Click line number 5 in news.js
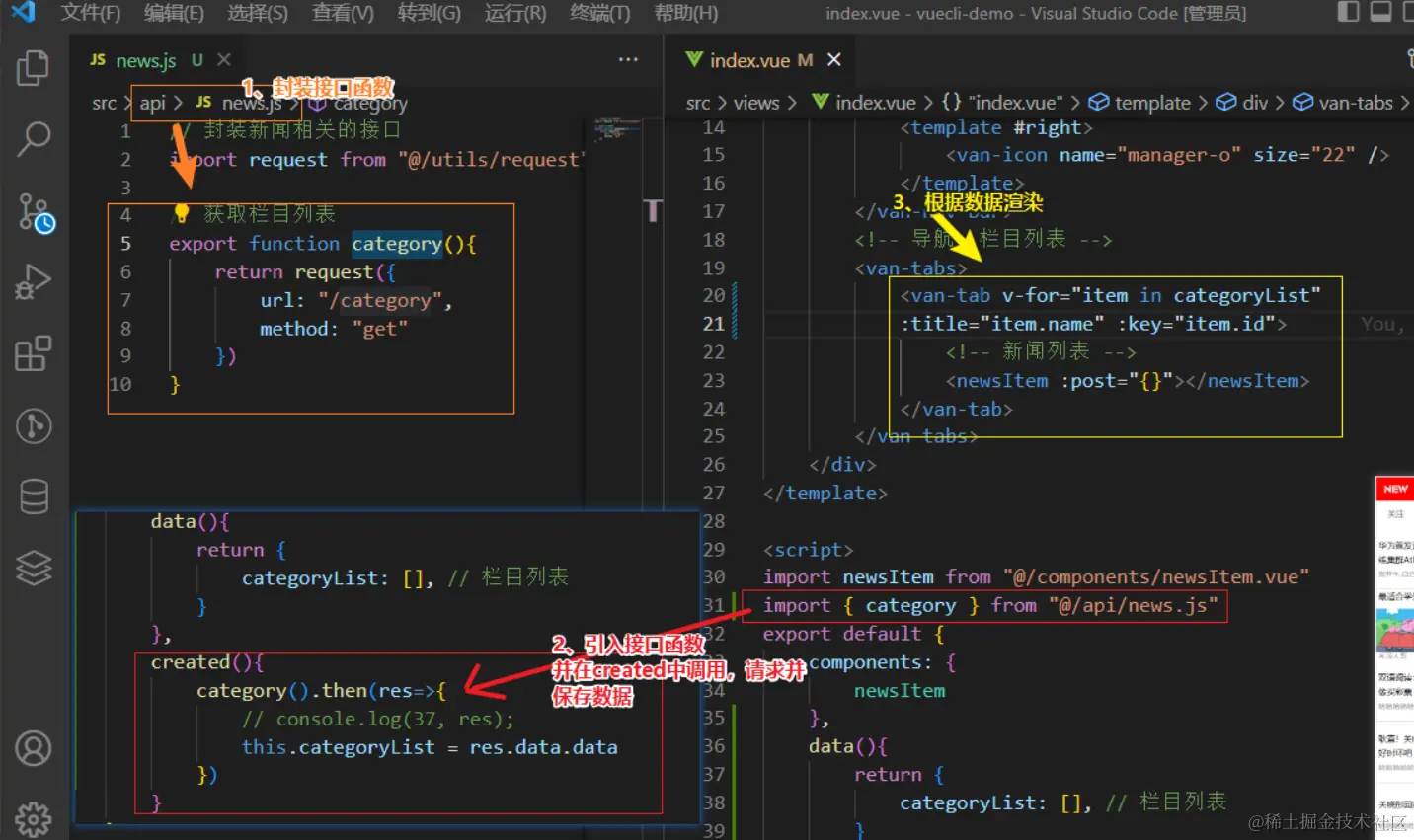This screenshot has height=840, width=1414. click(125, 244)
